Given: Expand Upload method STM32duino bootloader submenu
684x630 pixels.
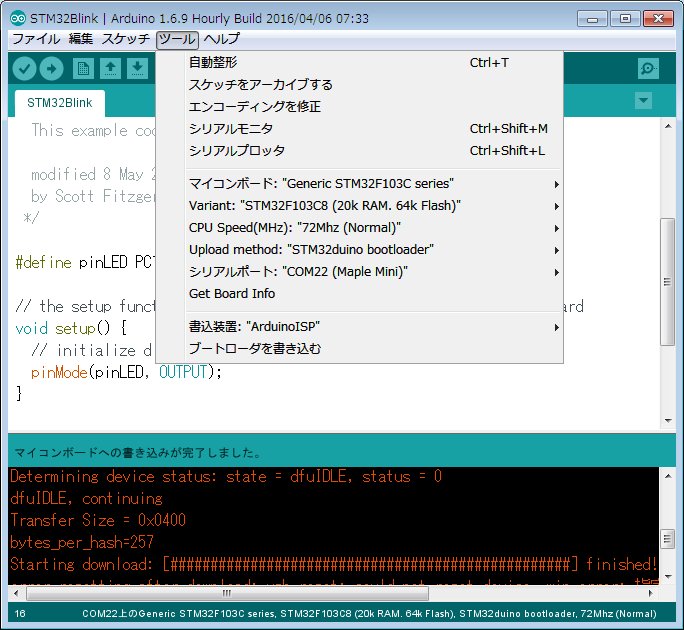Looking at the screenshot, I should tap(360, 250).
